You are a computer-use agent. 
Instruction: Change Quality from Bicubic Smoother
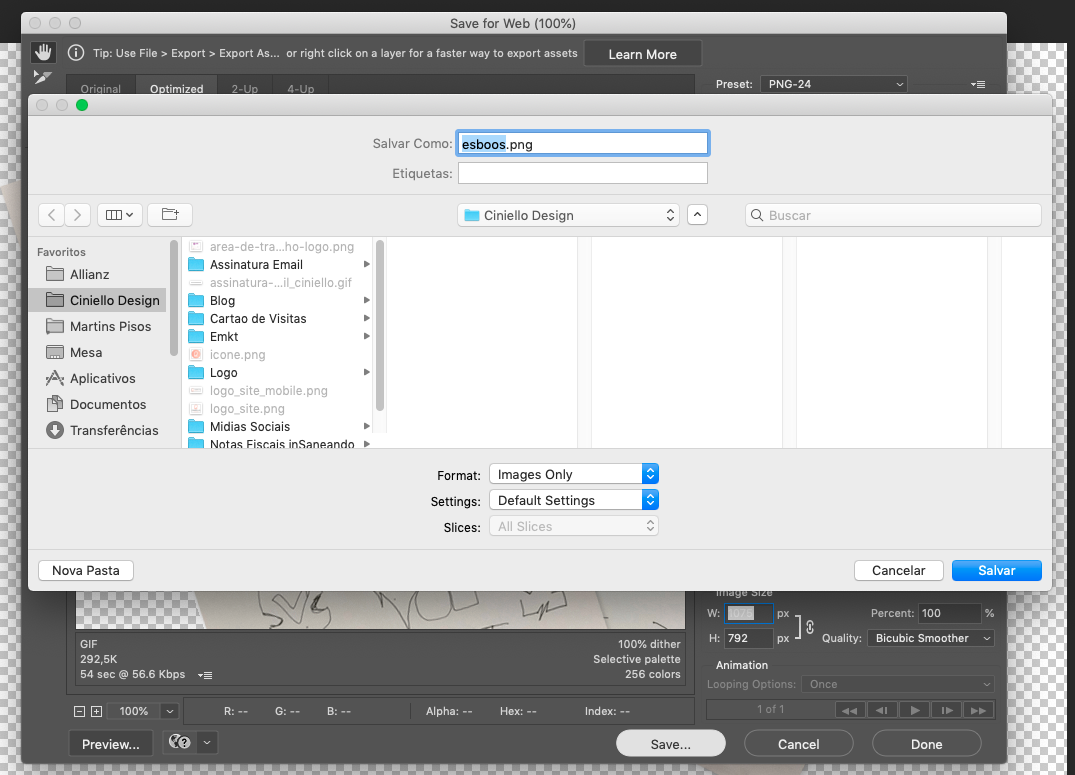click(x=930, y=638)
